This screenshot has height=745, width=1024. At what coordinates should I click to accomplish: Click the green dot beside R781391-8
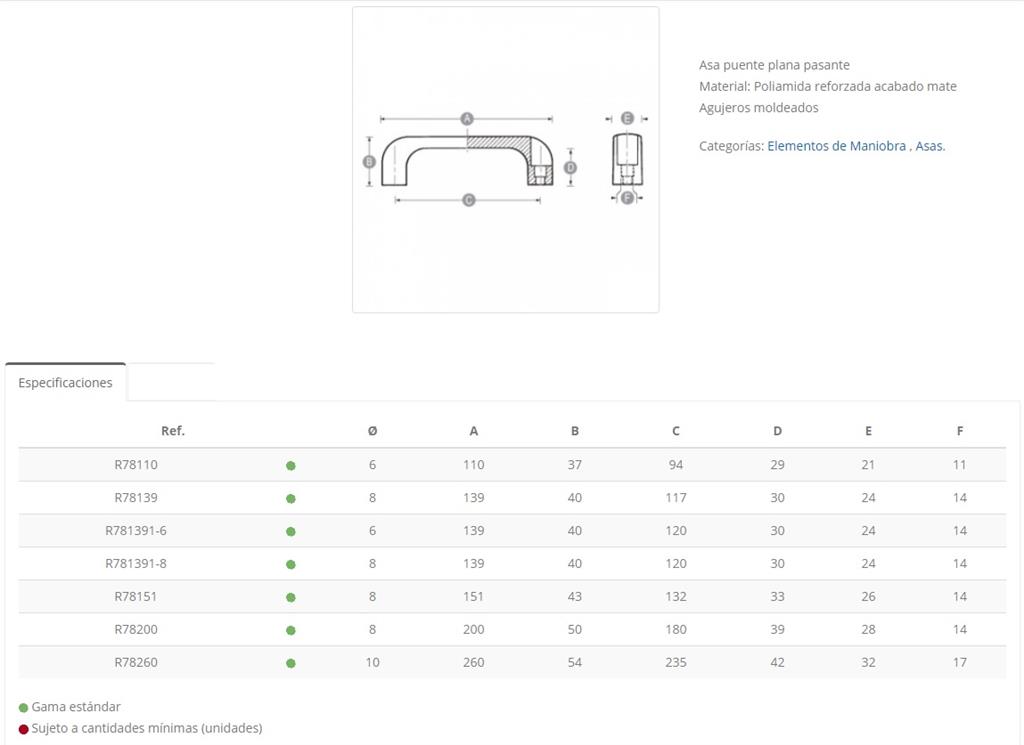coord(291,564)
